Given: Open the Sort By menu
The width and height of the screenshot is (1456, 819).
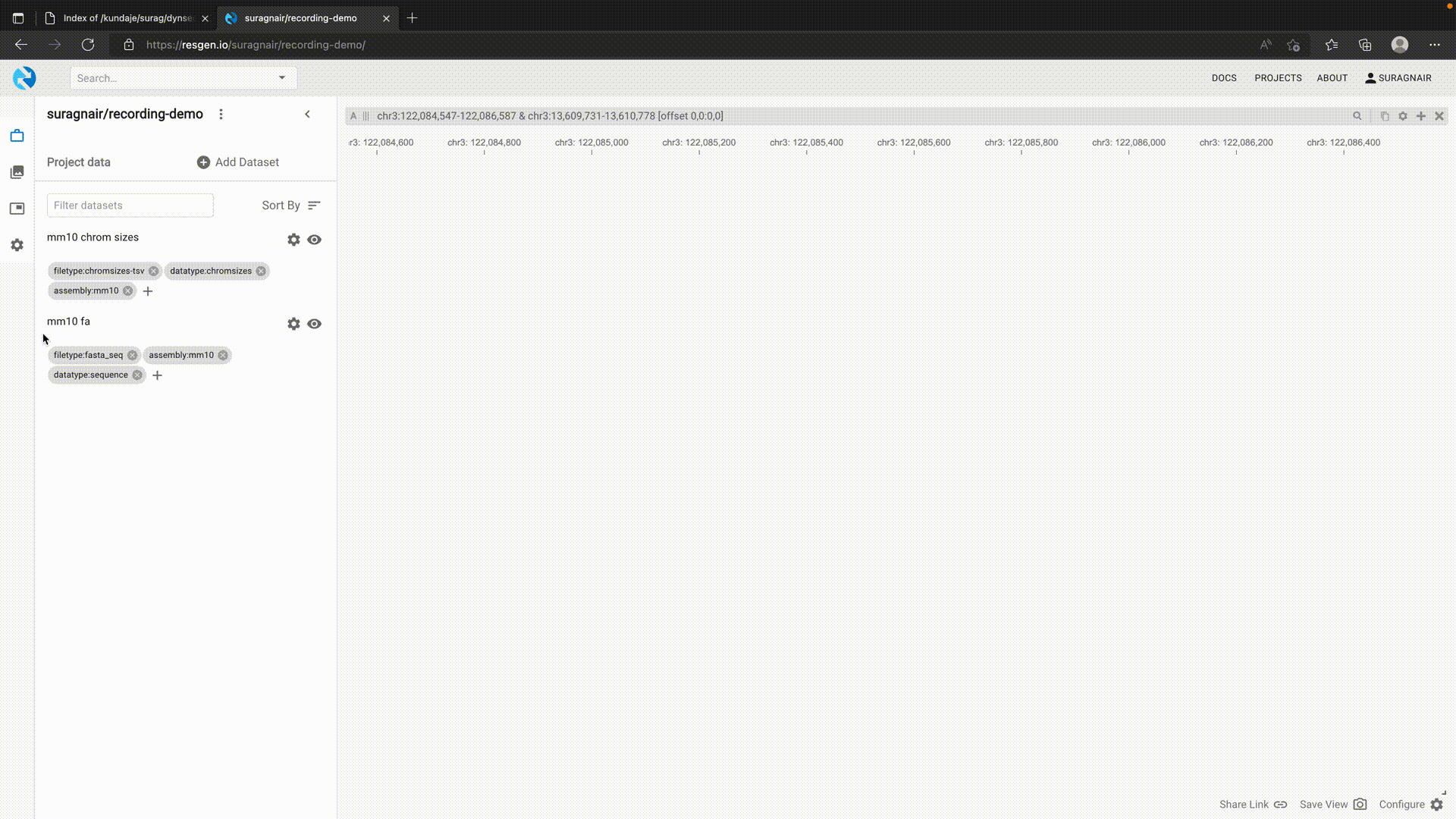Looking at the screenshot, I should point(291,206).
